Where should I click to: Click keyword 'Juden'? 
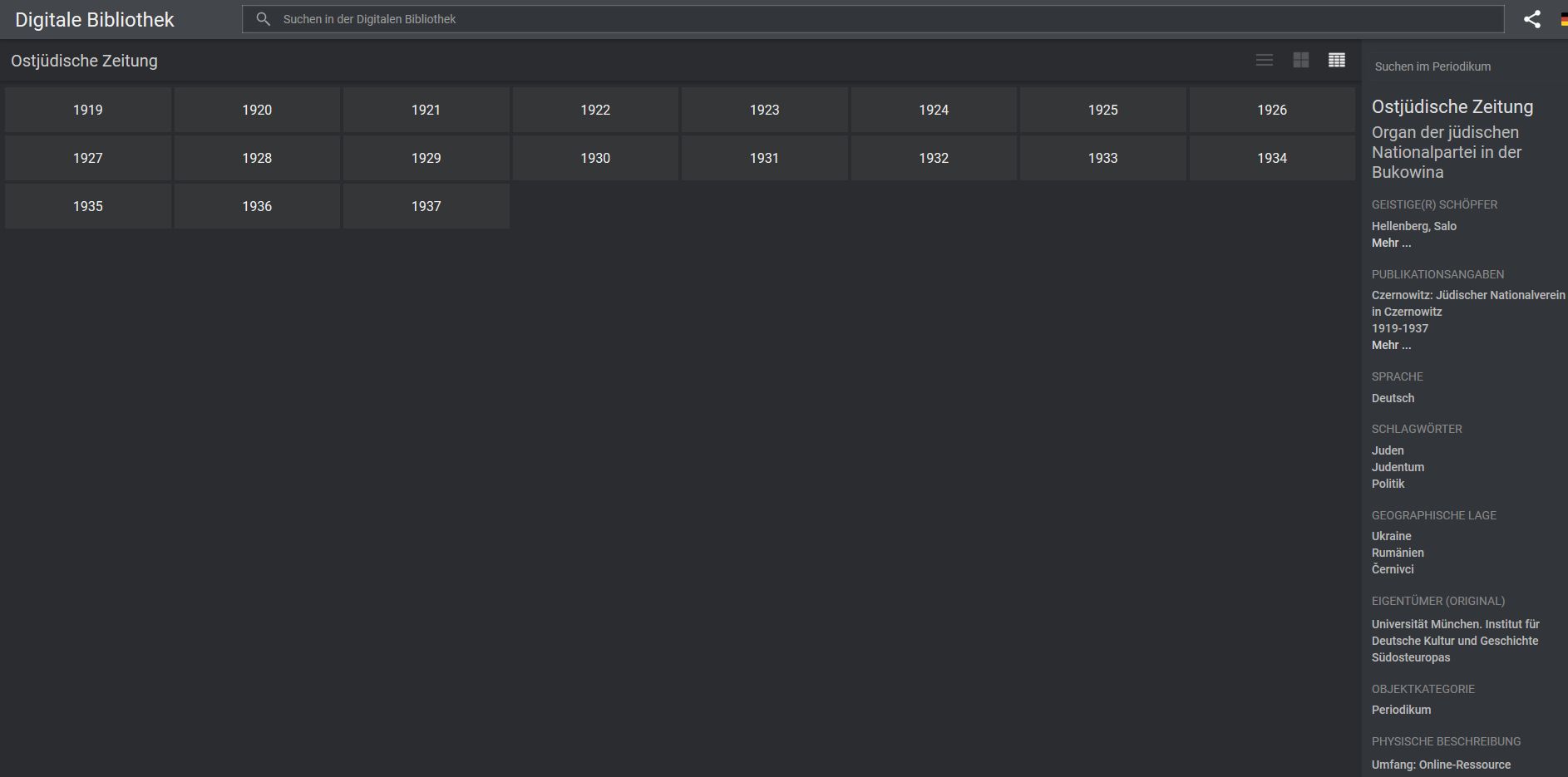coord(1388,450)
